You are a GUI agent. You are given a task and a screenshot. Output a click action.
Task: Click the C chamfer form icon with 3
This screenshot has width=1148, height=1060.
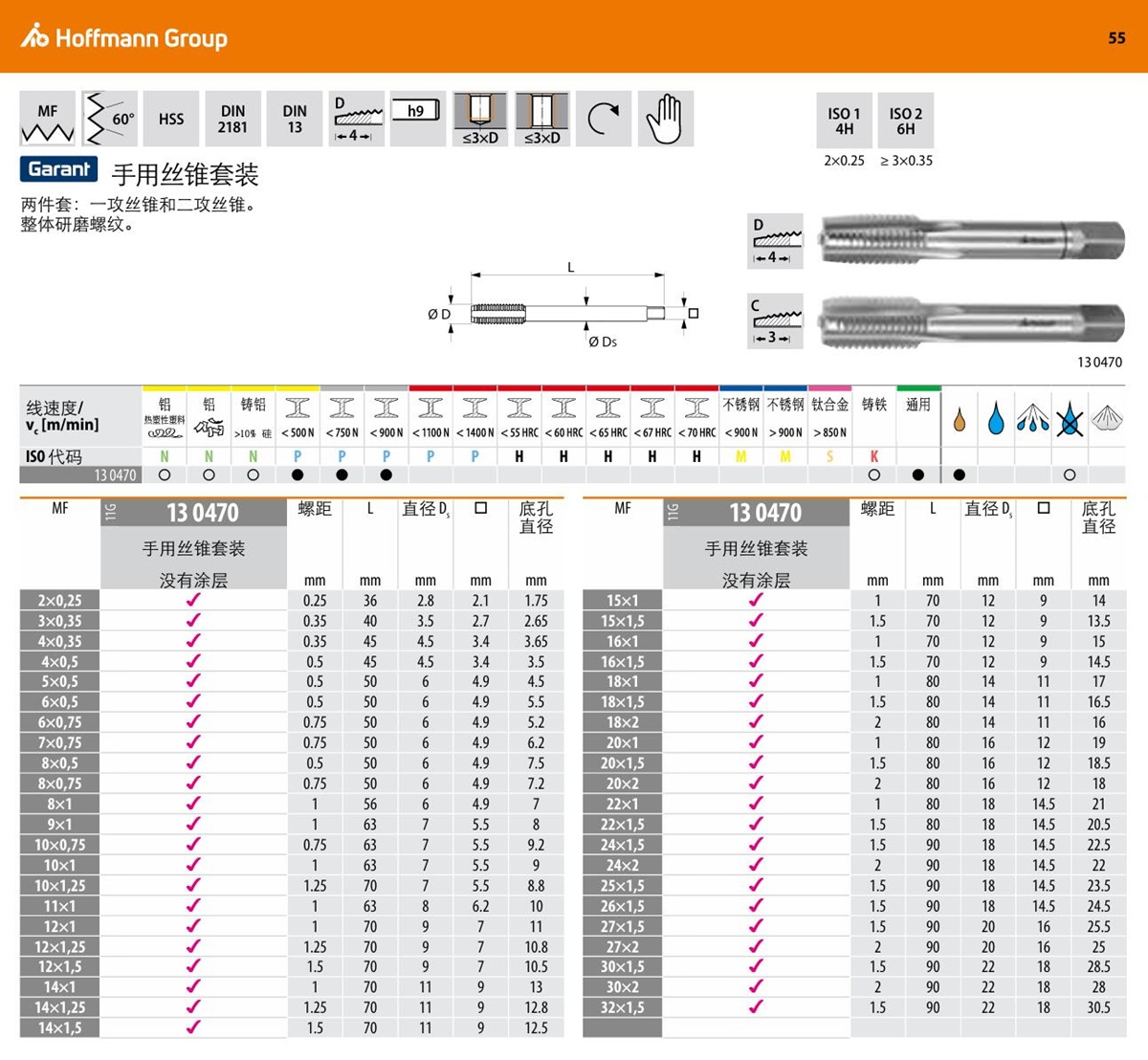point(775,321)
